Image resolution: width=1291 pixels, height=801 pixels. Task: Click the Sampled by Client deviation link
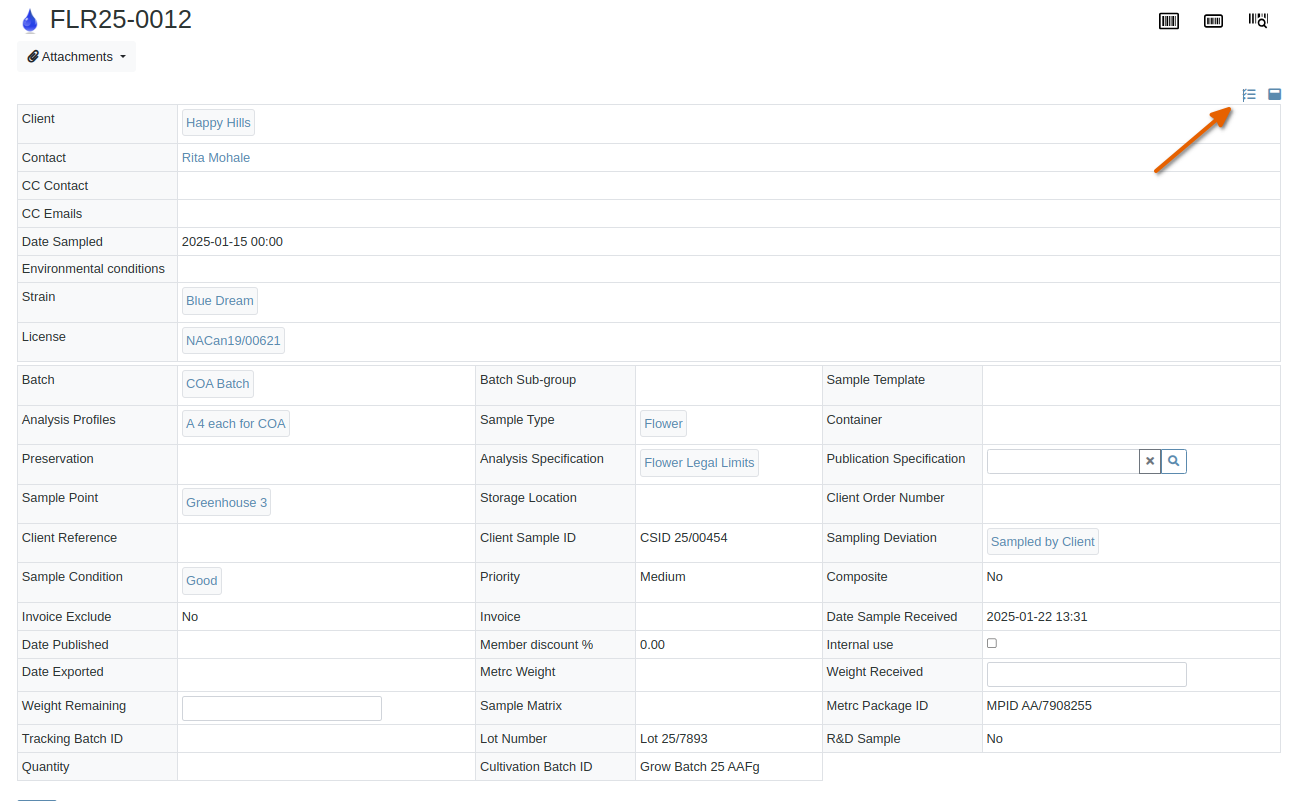pos(1042,541)
